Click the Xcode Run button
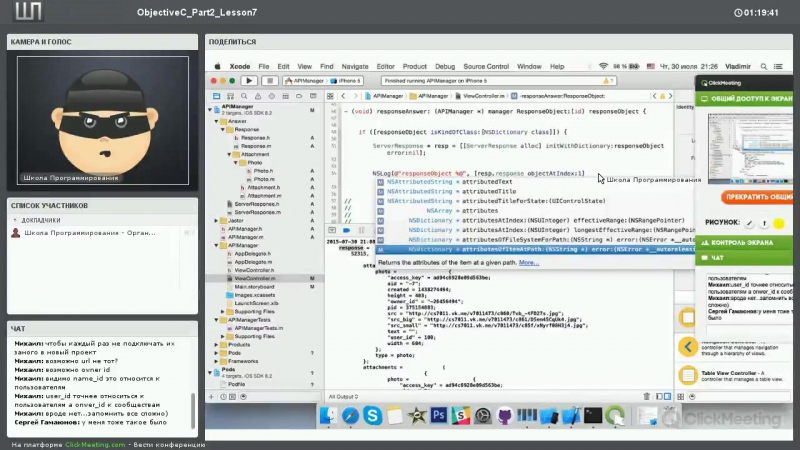 pyautogui.click(x=248, y=80)
